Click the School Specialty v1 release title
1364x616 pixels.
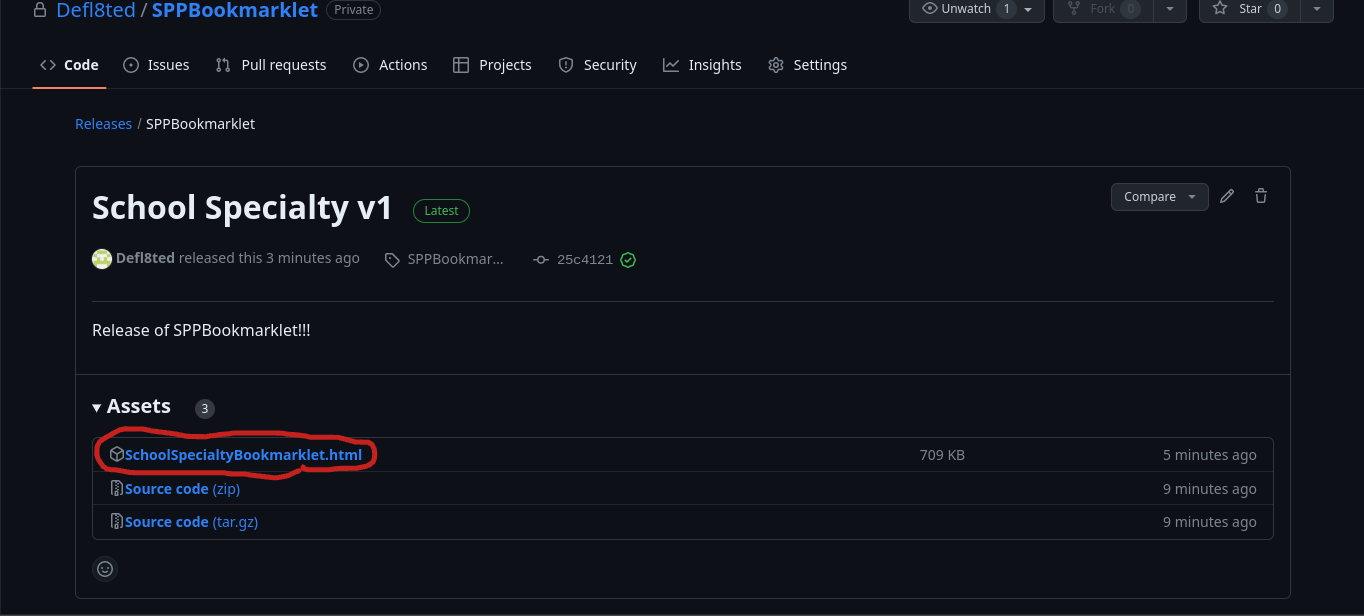point(242,208)
